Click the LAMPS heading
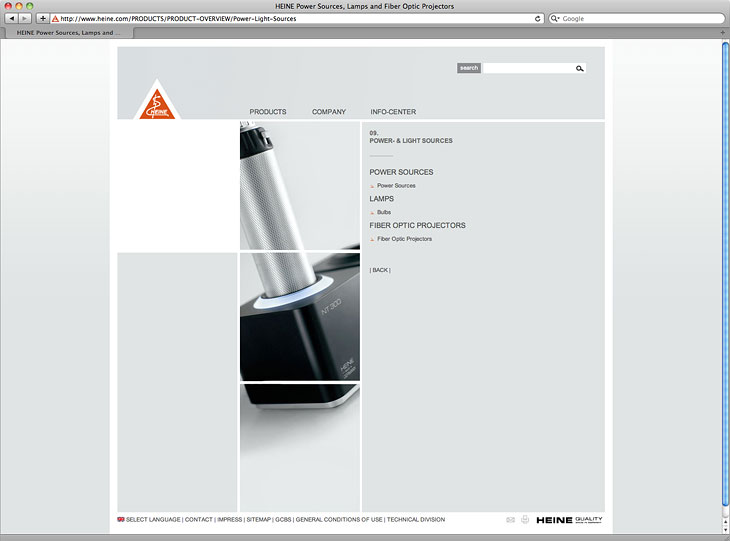 click(x=382, y=199)
